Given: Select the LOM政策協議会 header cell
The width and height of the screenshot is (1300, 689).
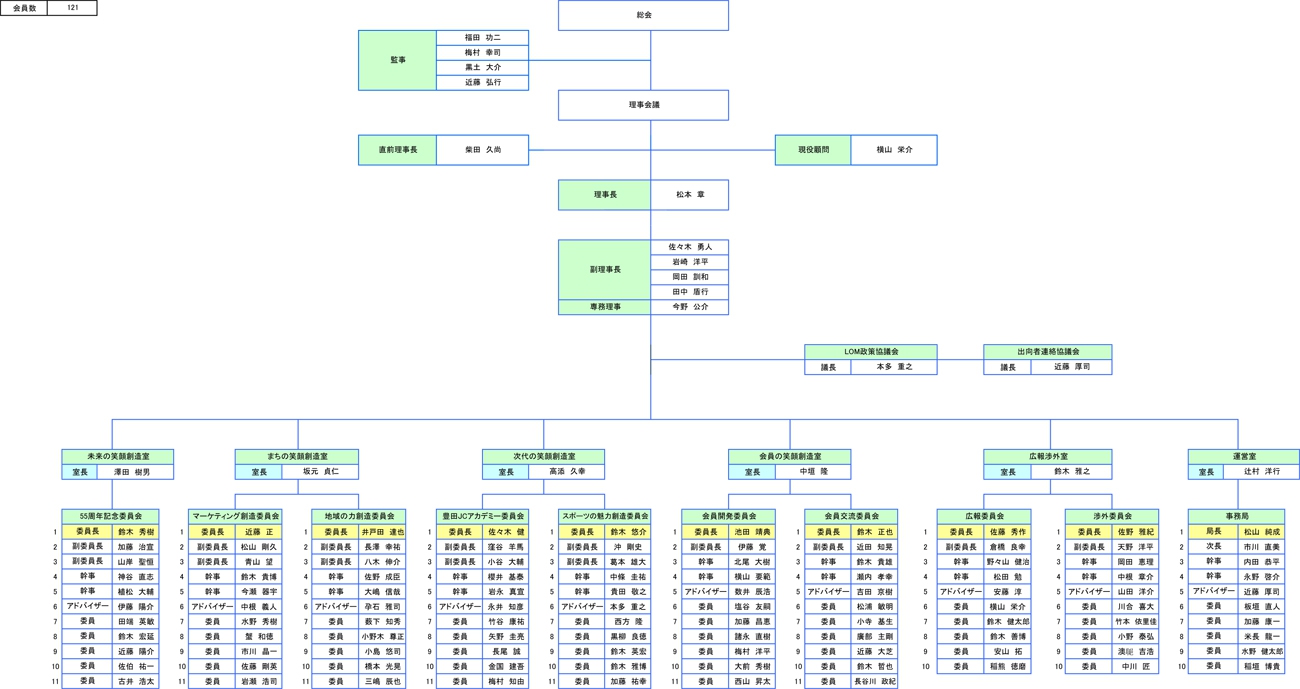Looking at the screenshot, I should point(870,352).
